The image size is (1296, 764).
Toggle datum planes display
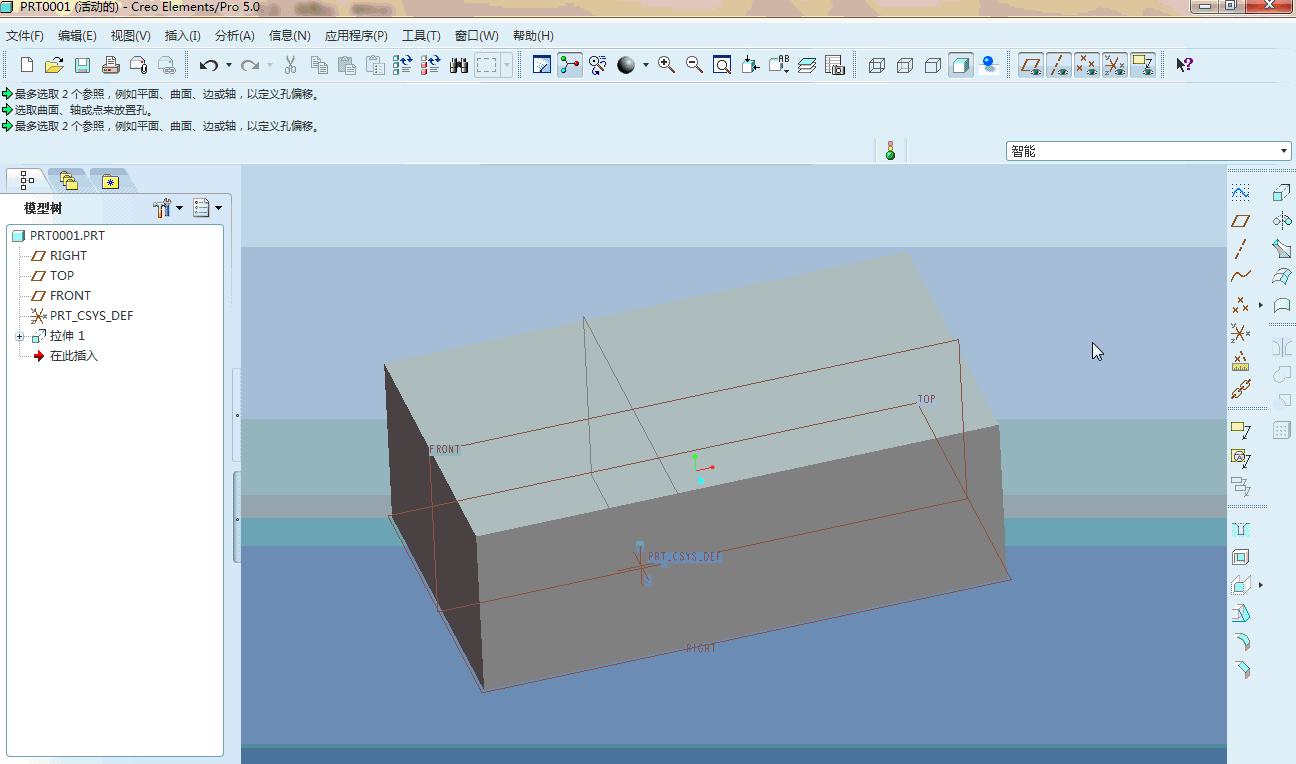pyautogui.click(x=1030, y=65)
